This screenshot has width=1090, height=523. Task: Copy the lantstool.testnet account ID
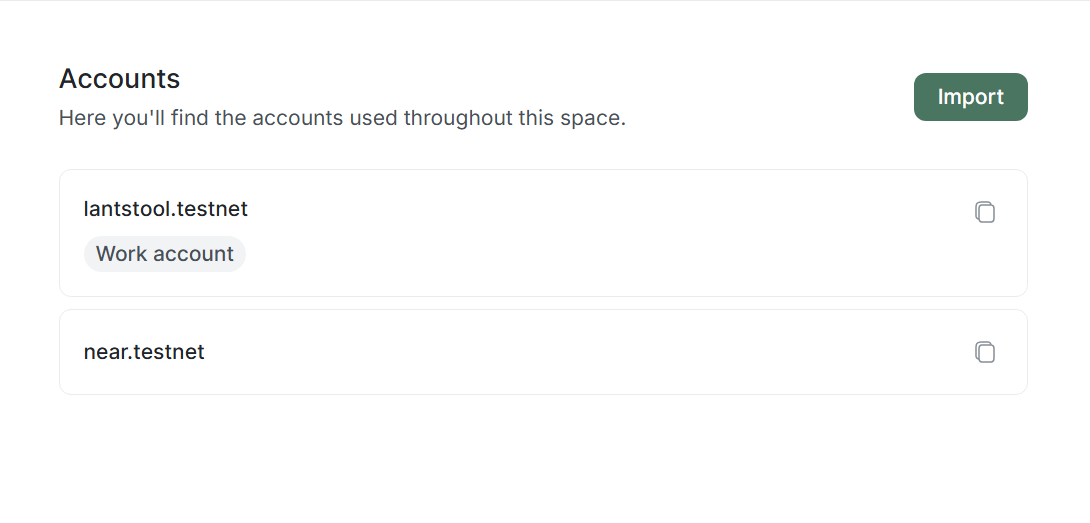(x=985, y=212)
